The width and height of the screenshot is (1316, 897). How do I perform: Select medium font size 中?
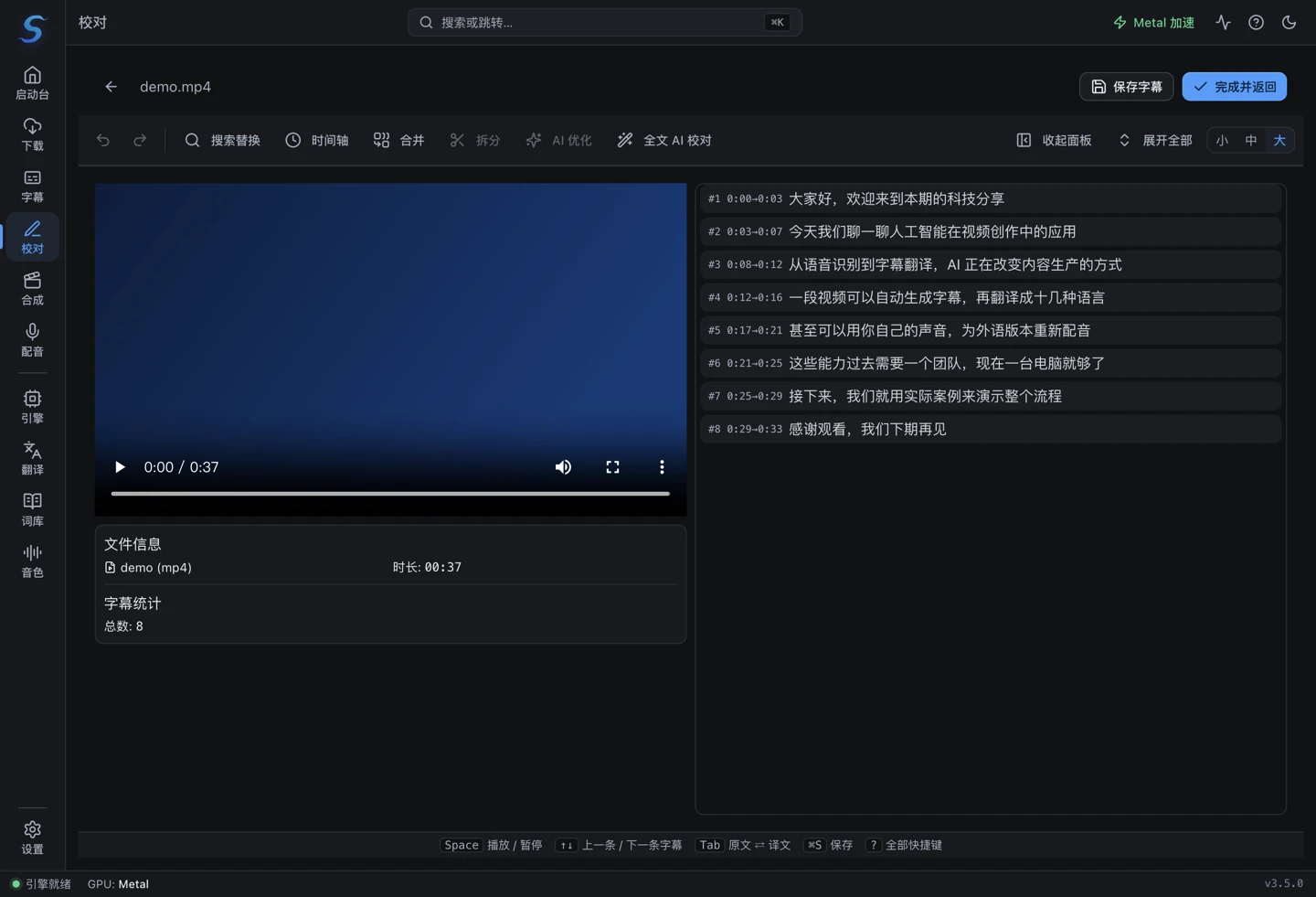coord(1251,140)
